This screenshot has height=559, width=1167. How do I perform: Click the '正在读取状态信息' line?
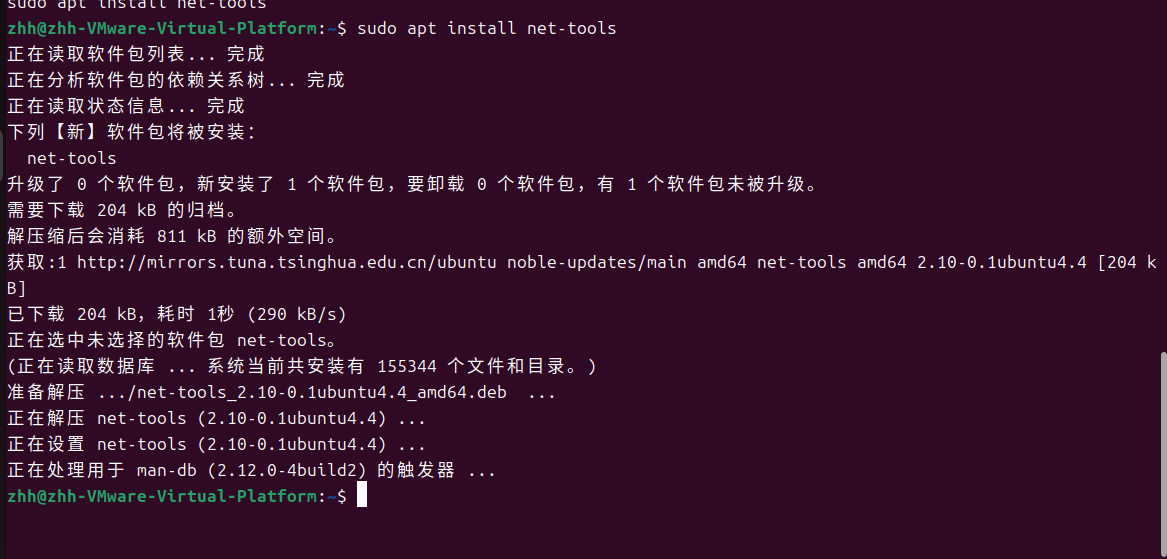click(x=126, y=106)
